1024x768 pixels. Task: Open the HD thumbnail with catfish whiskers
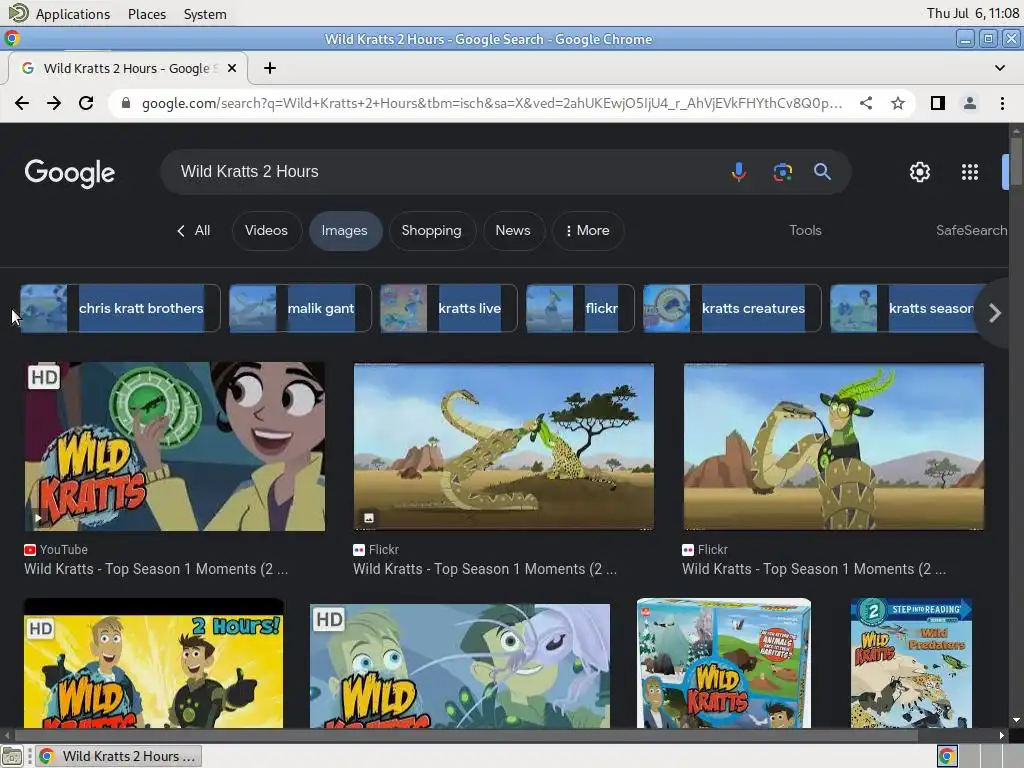coord(460,665)
